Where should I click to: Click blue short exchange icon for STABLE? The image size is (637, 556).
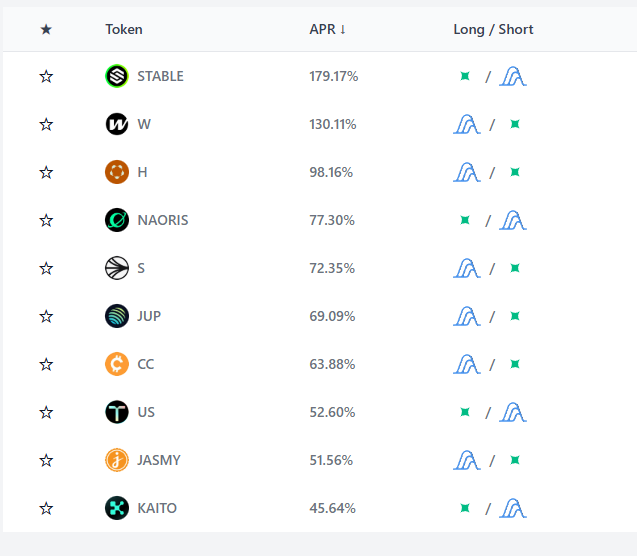tap(513, 76)
